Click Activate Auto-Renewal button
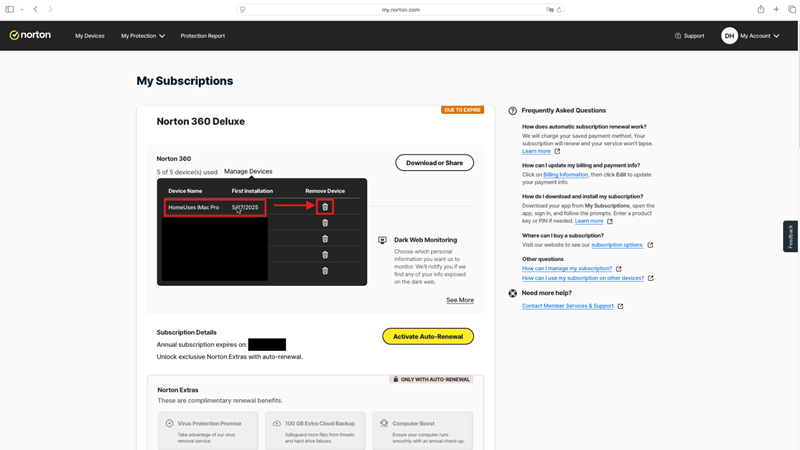 tap(428, 336)
